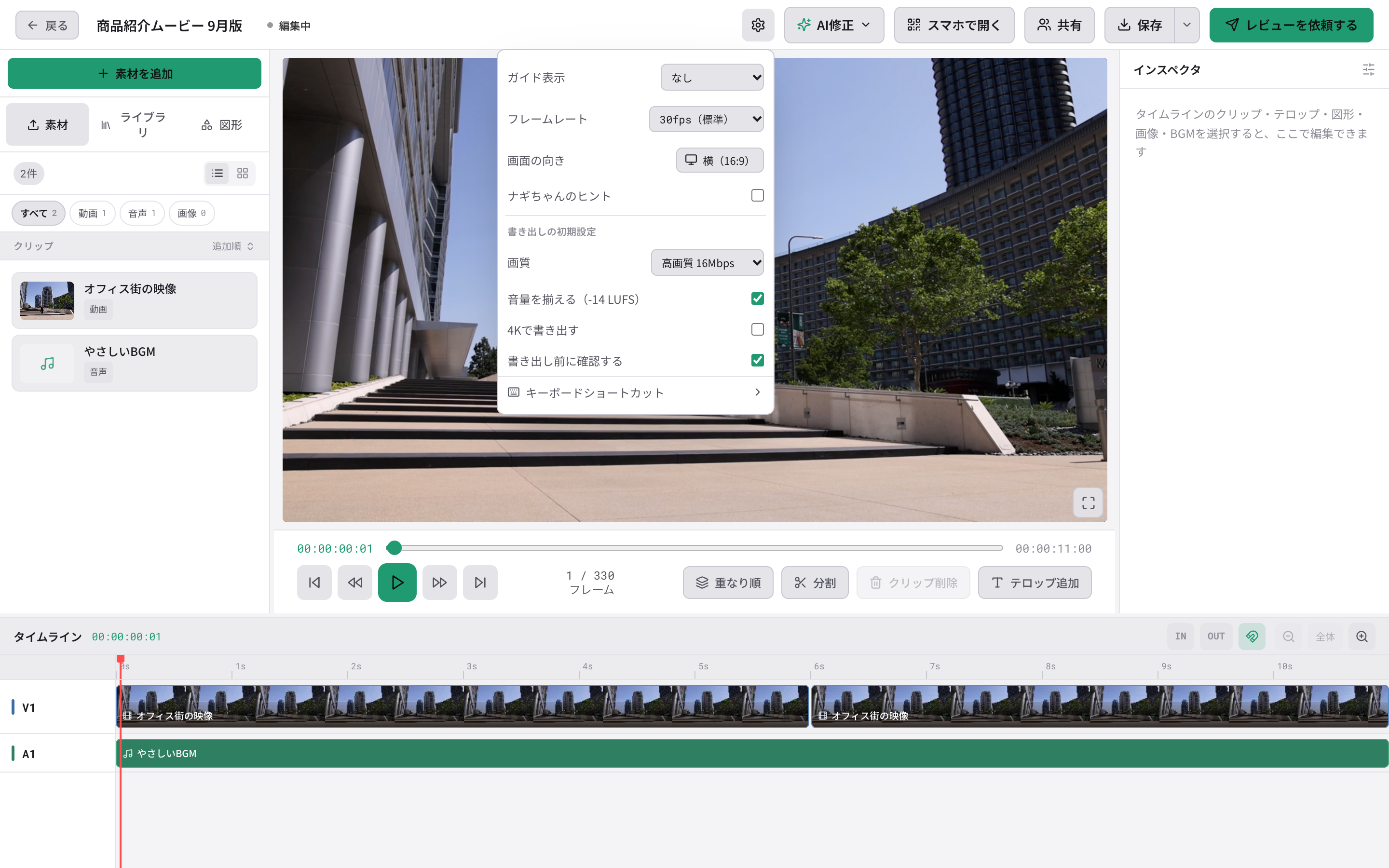The width and height of the screenshot is (1389, 868).
Task: Switch to list view of materials
Action: (x=218, y=173)
